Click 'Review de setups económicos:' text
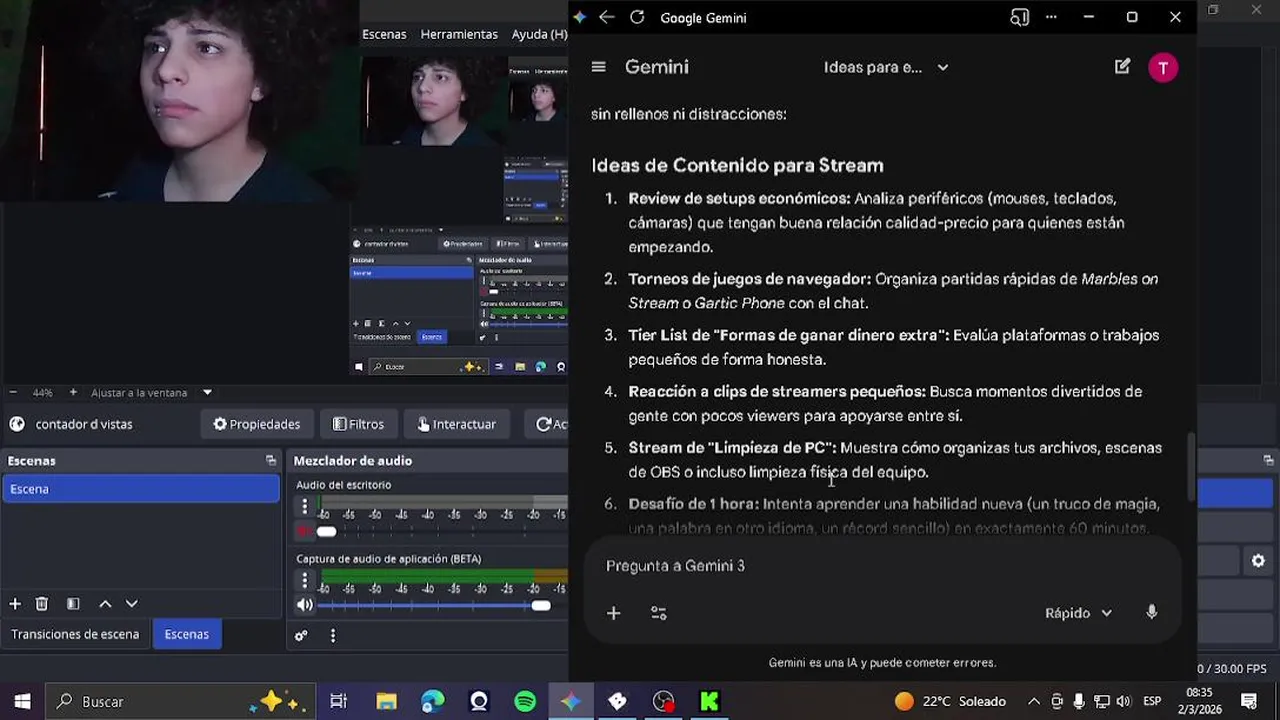The width and height of the screenshot is (1280, 720). pyautogui.click(x=739, y=198)
